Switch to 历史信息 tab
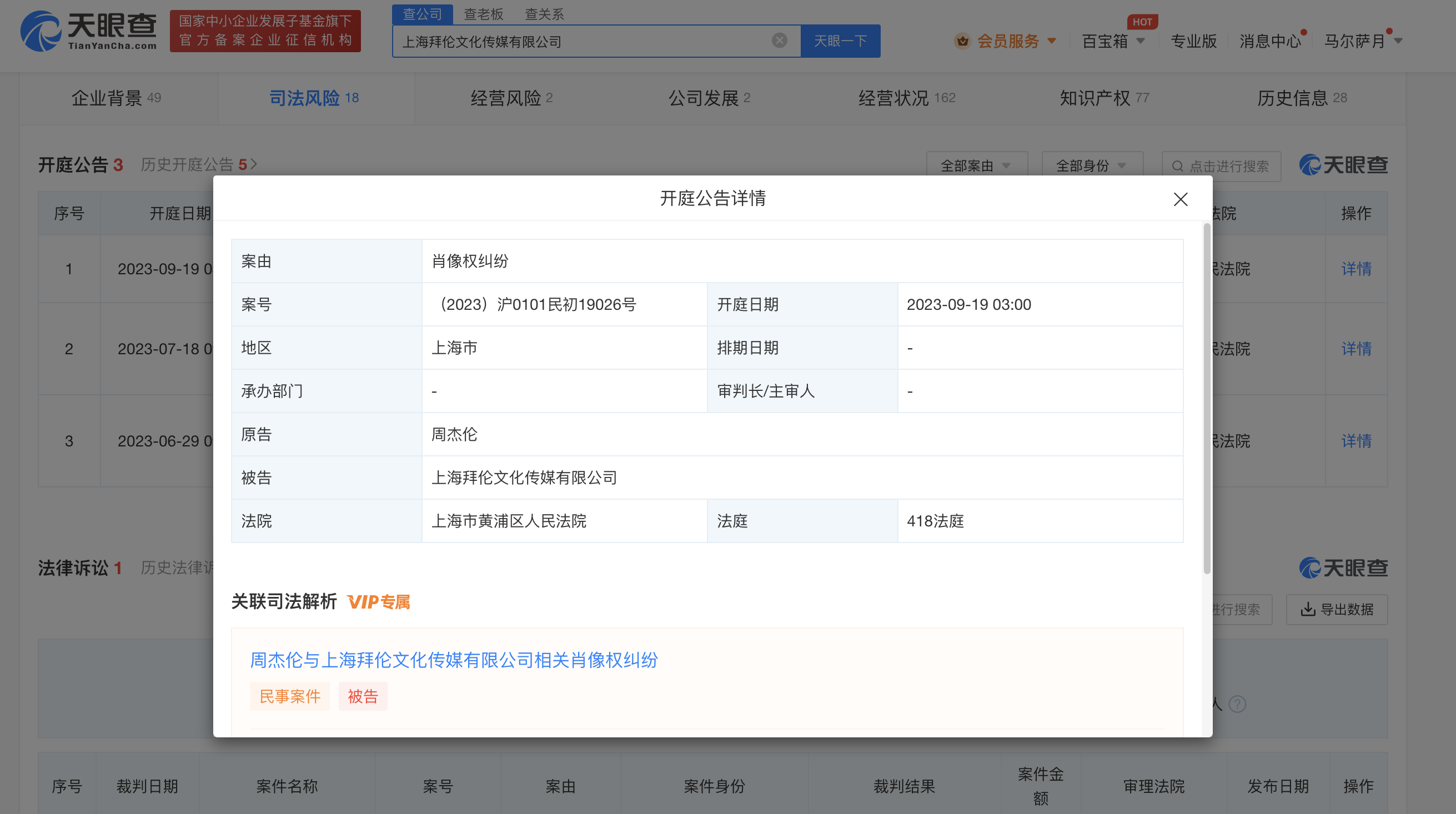 (1302, 98)
